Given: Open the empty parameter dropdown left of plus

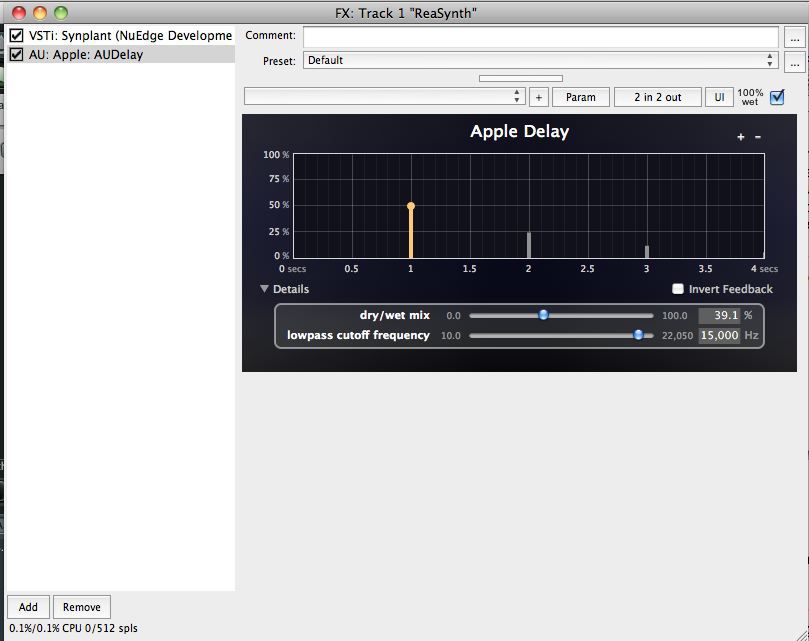Looking at the screenshot, I should [384, 97].
